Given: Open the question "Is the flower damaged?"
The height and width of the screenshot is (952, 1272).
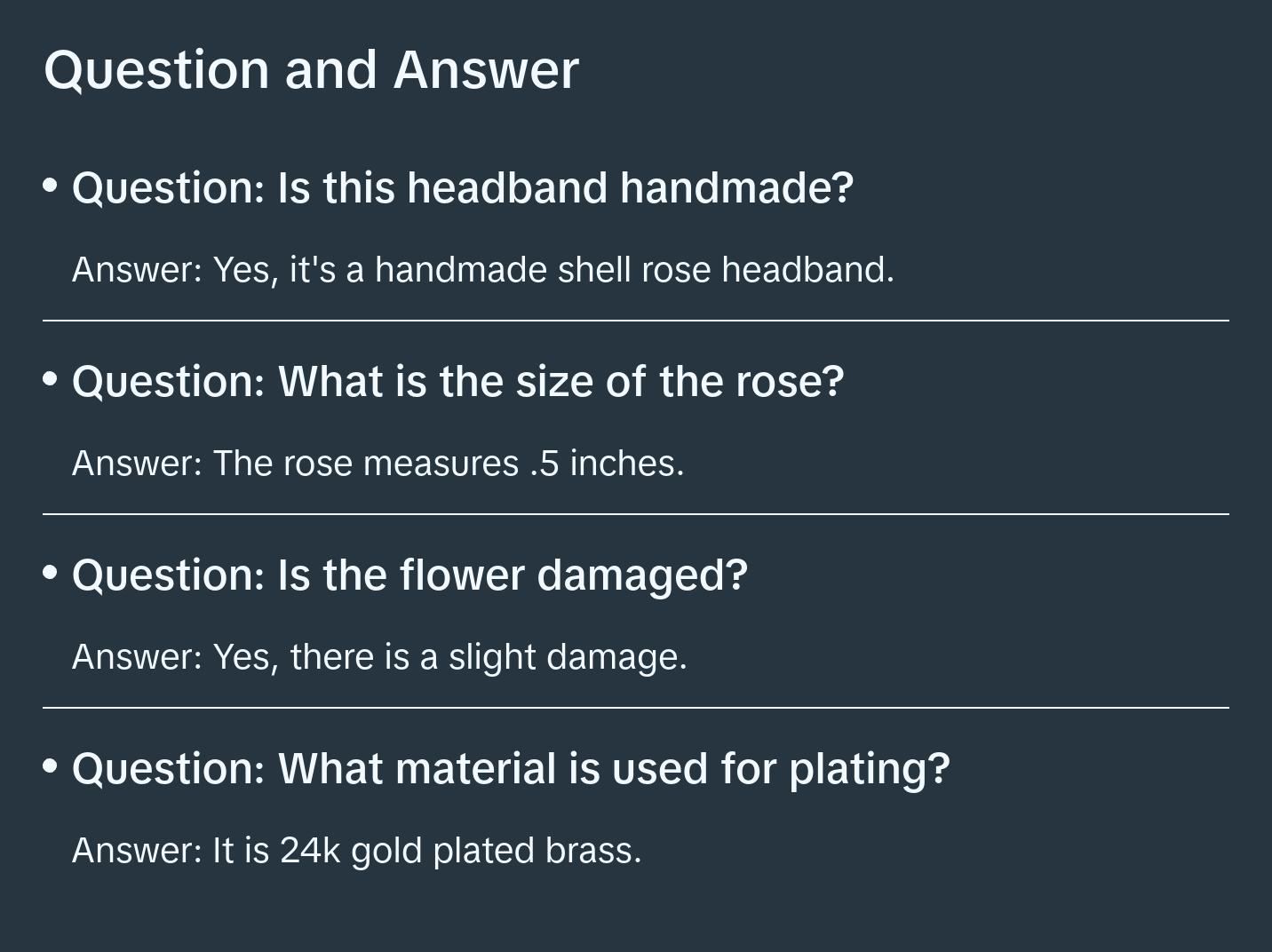Looking at the screenshot, I should click(409, 575).
